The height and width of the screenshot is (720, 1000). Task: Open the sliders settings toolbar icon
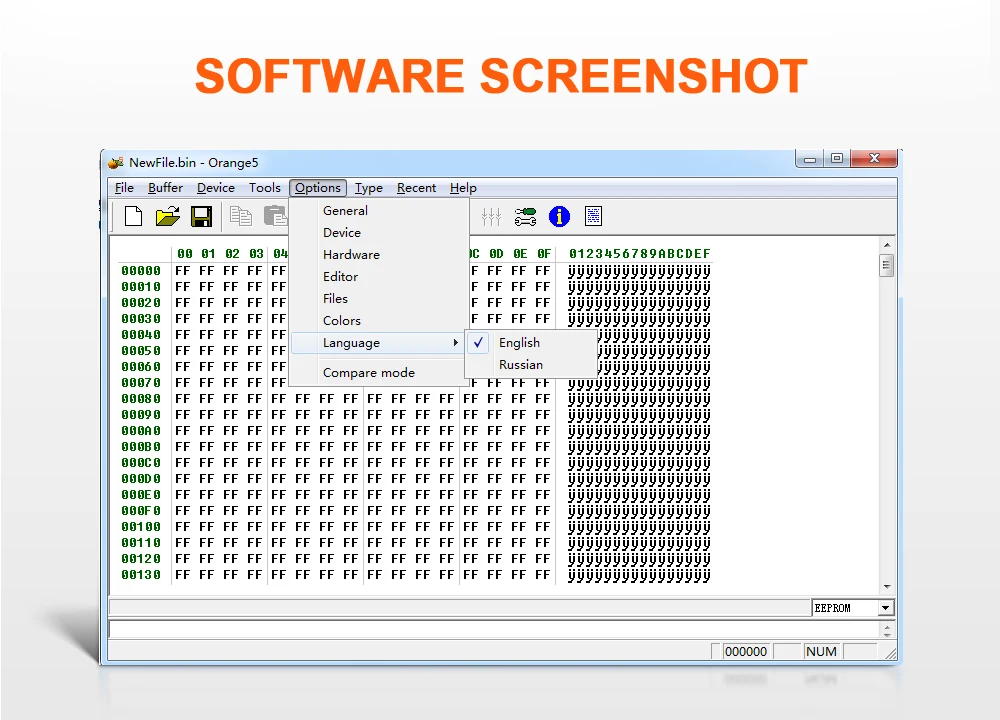pyautogui.click(x=491, y=217)
